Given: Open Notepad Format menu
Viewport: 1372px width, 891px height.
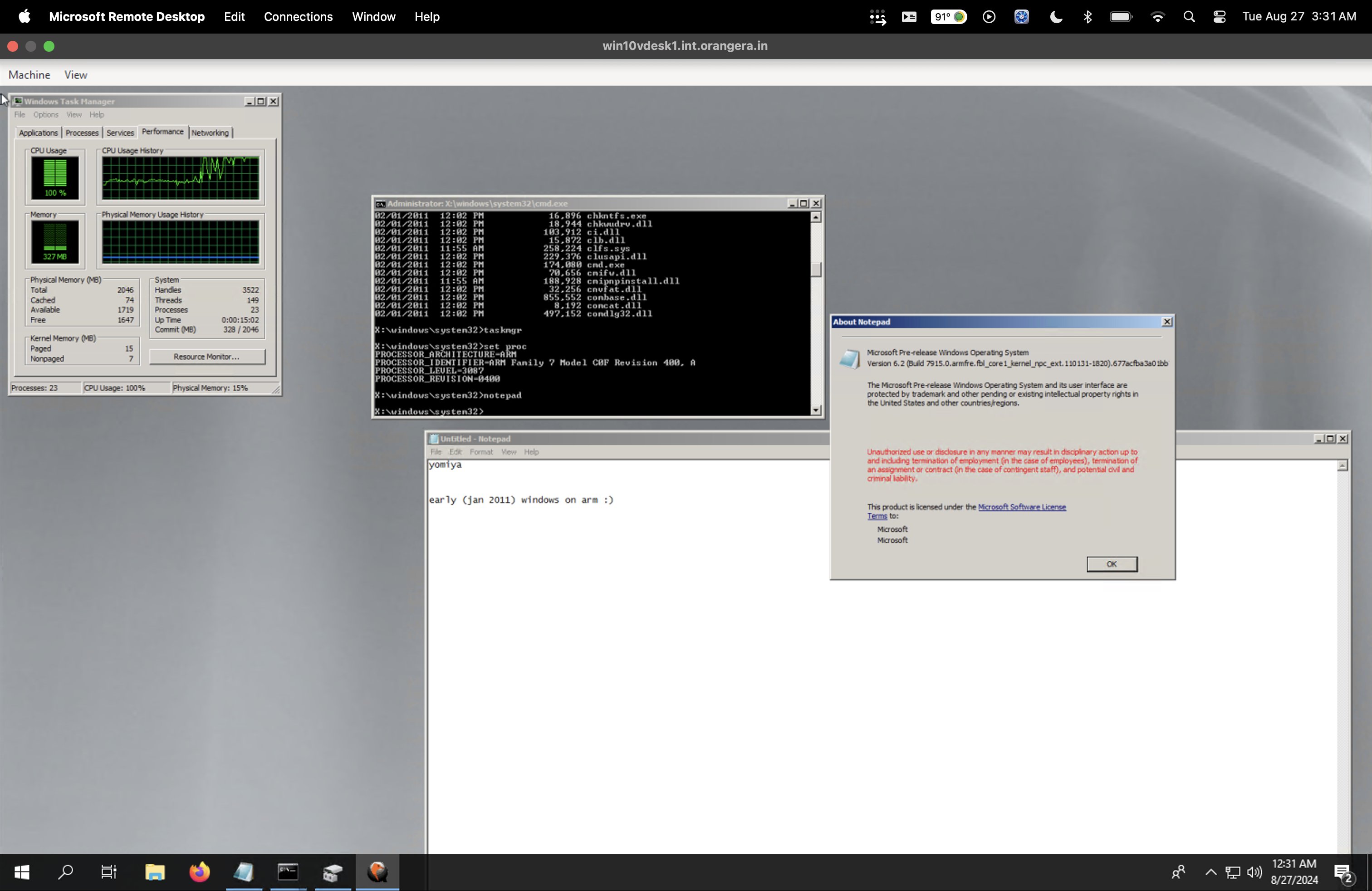Looking at the screenshot, I should pyautogui.click(x=481, y=452).
